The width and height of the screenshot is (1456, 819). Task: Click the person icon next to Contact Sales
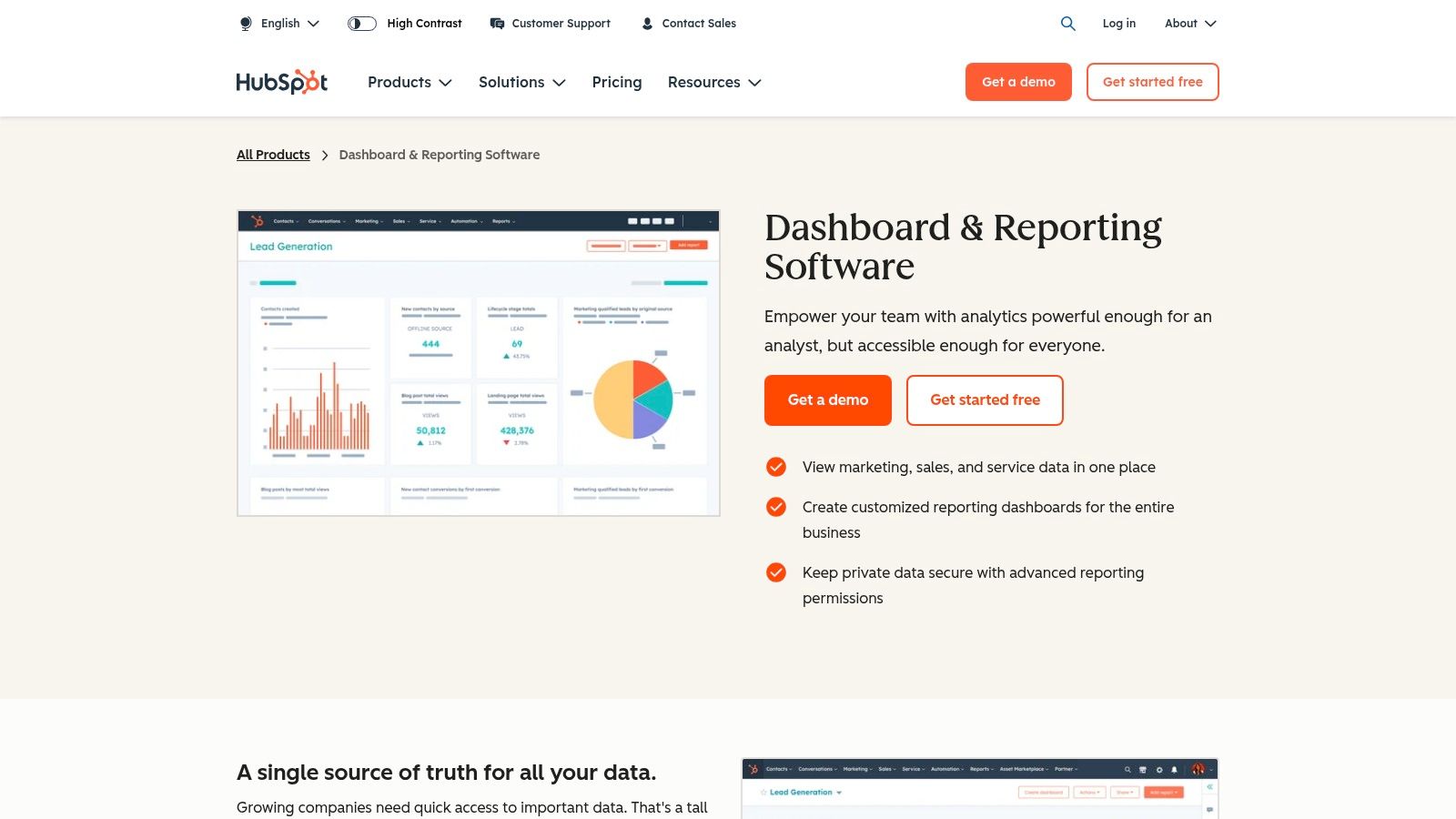coord(647,23)
